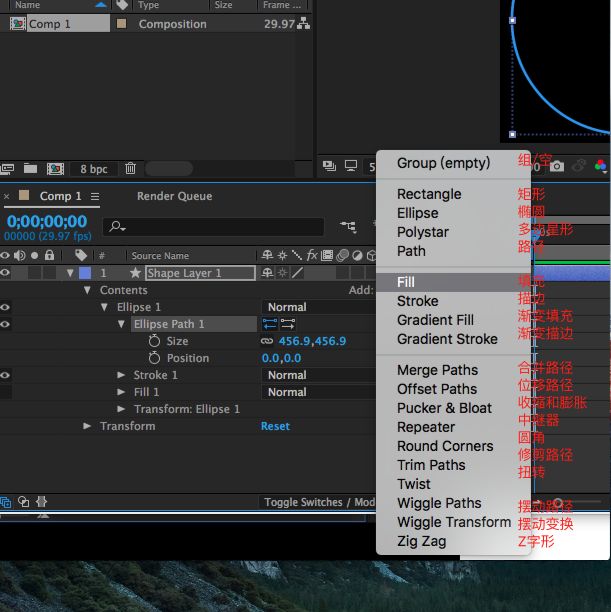
Task: Click the Always Preview This View icon
Action: click(329, 166)
